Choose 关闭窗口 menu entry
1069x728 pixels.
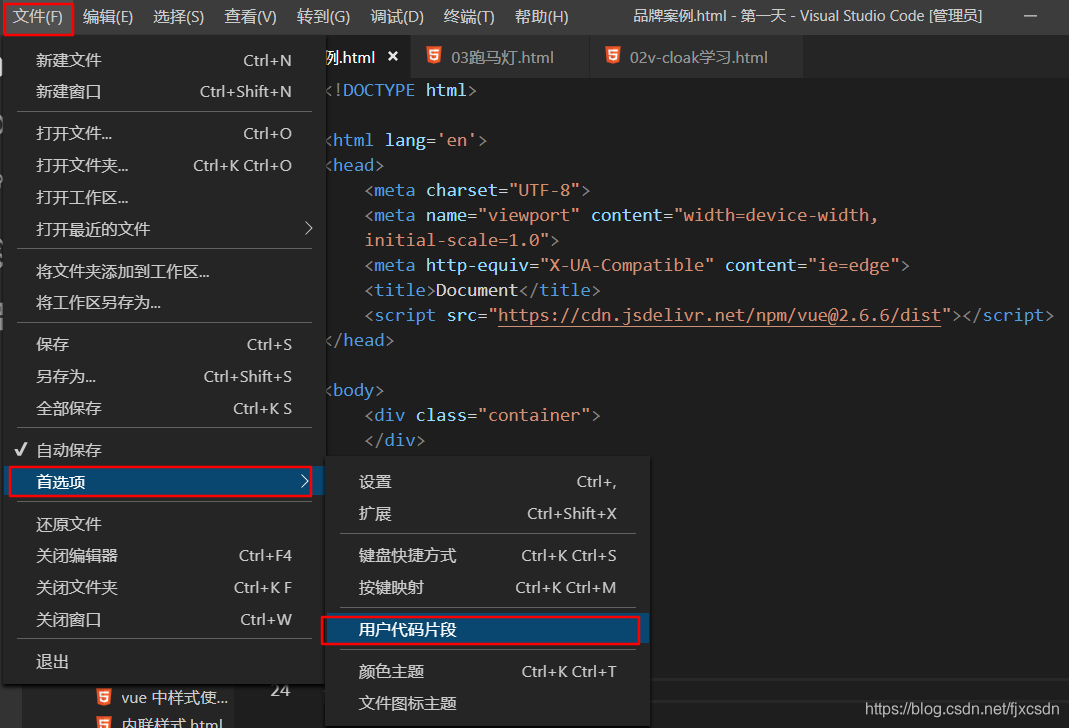point(164,620)
